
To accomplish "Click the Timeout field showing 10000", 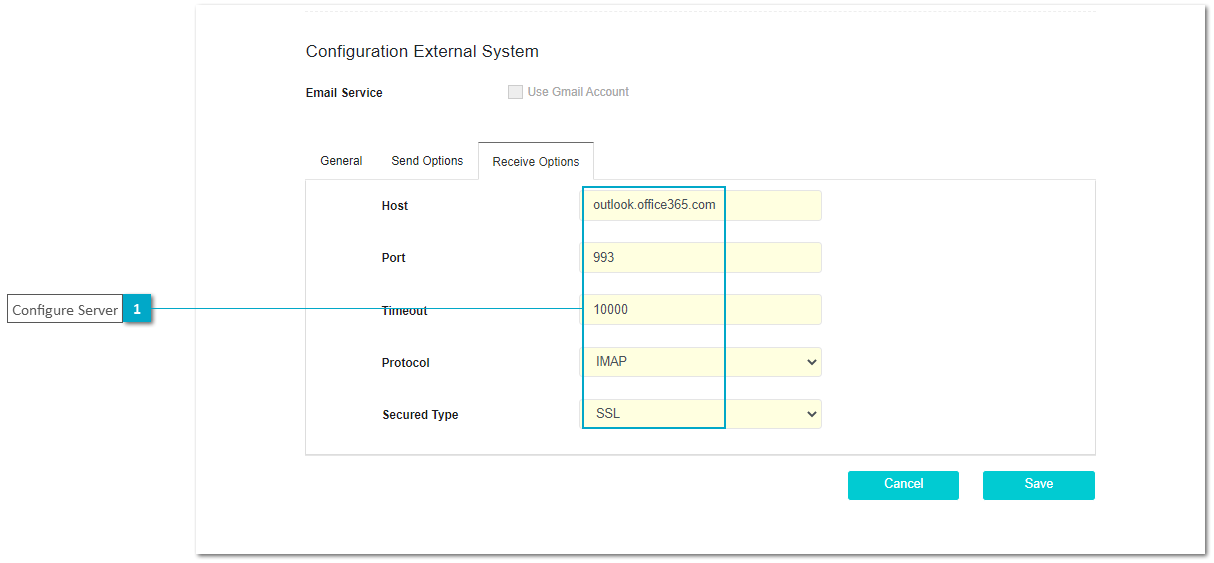I will pyautogui.click(x=702, y=310).
